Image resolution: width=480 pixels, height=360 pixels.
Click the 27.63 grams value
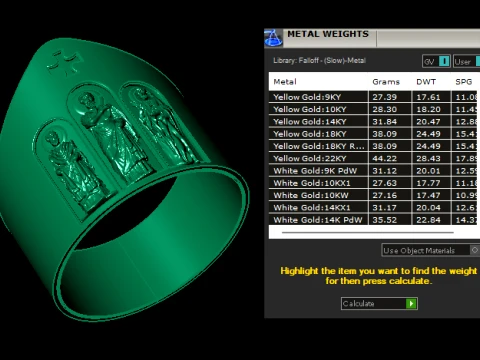pos(384,183)
